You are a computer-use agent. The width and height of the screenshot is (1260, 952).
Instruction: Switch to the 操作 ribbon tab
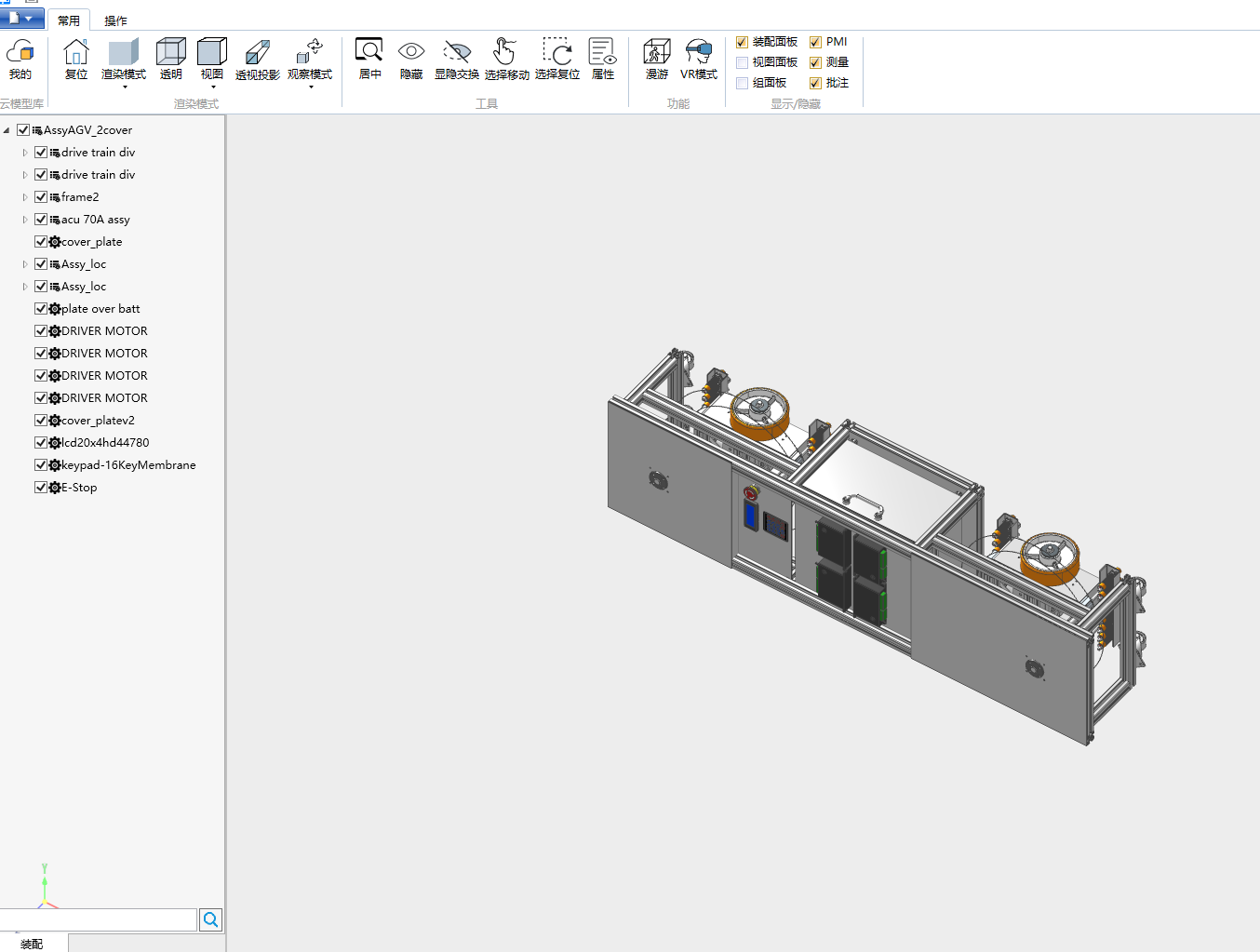(x=115, y=20)
